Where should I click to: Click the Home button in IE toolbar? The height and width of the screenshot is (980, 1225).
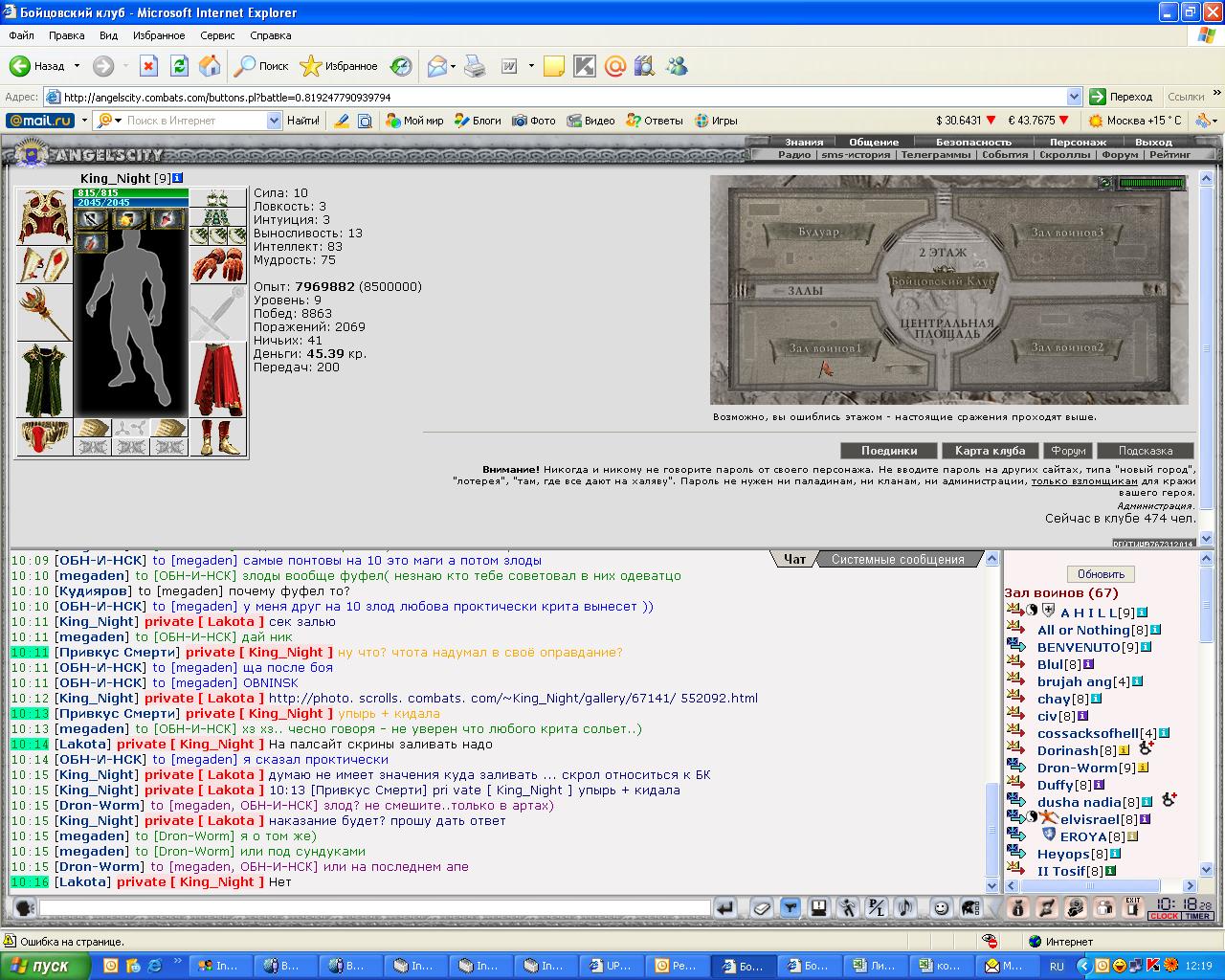210,66
